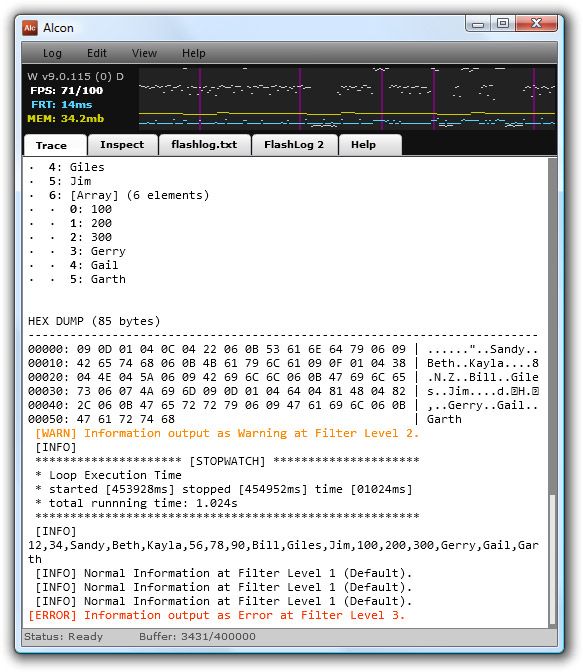Click the W v9.0.115 (0) D version text
The width and height of the screenshot is (583, 672).
75,77
